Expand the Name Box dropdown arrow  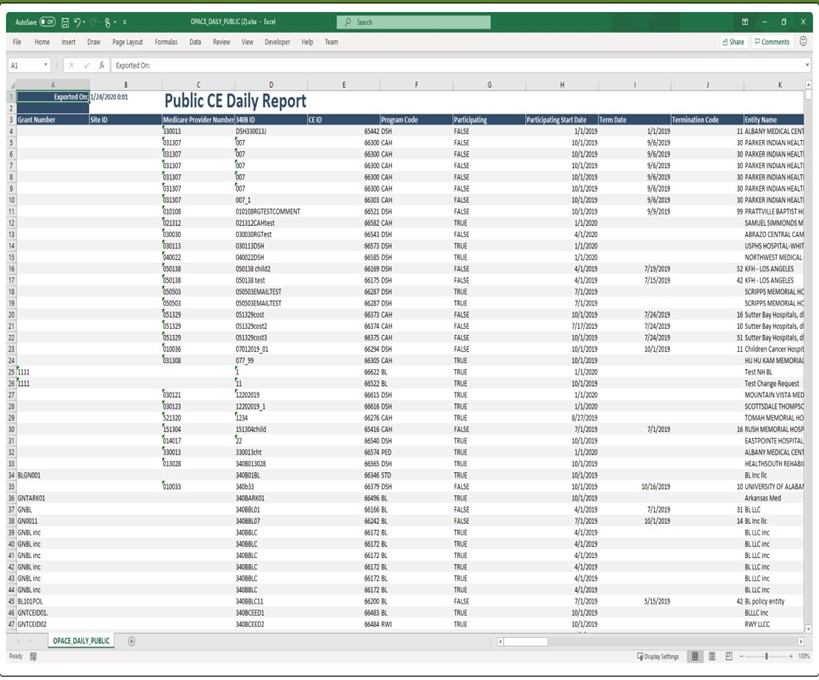(x=45, y=65)
